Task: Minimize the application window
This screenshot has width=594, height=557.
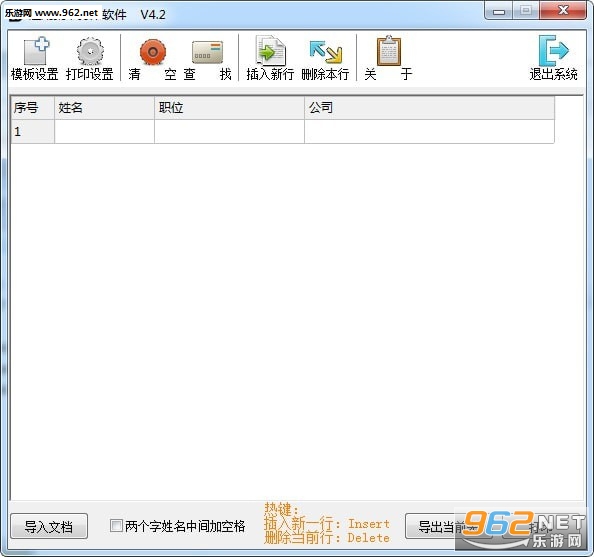Action: click(x=499, y=11)
